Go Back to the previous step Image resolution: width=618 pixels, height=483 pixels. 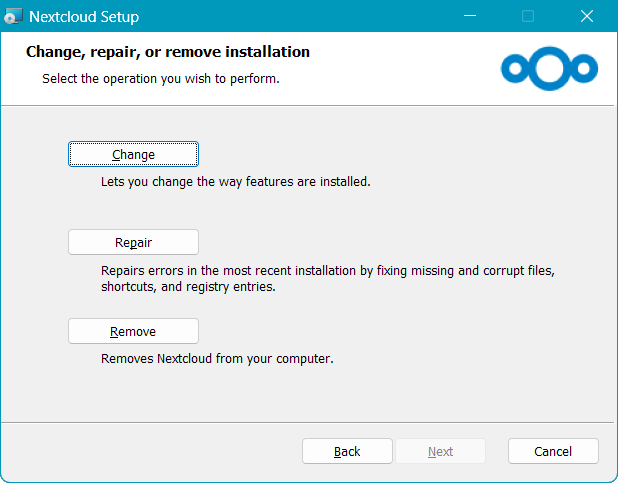347,451
